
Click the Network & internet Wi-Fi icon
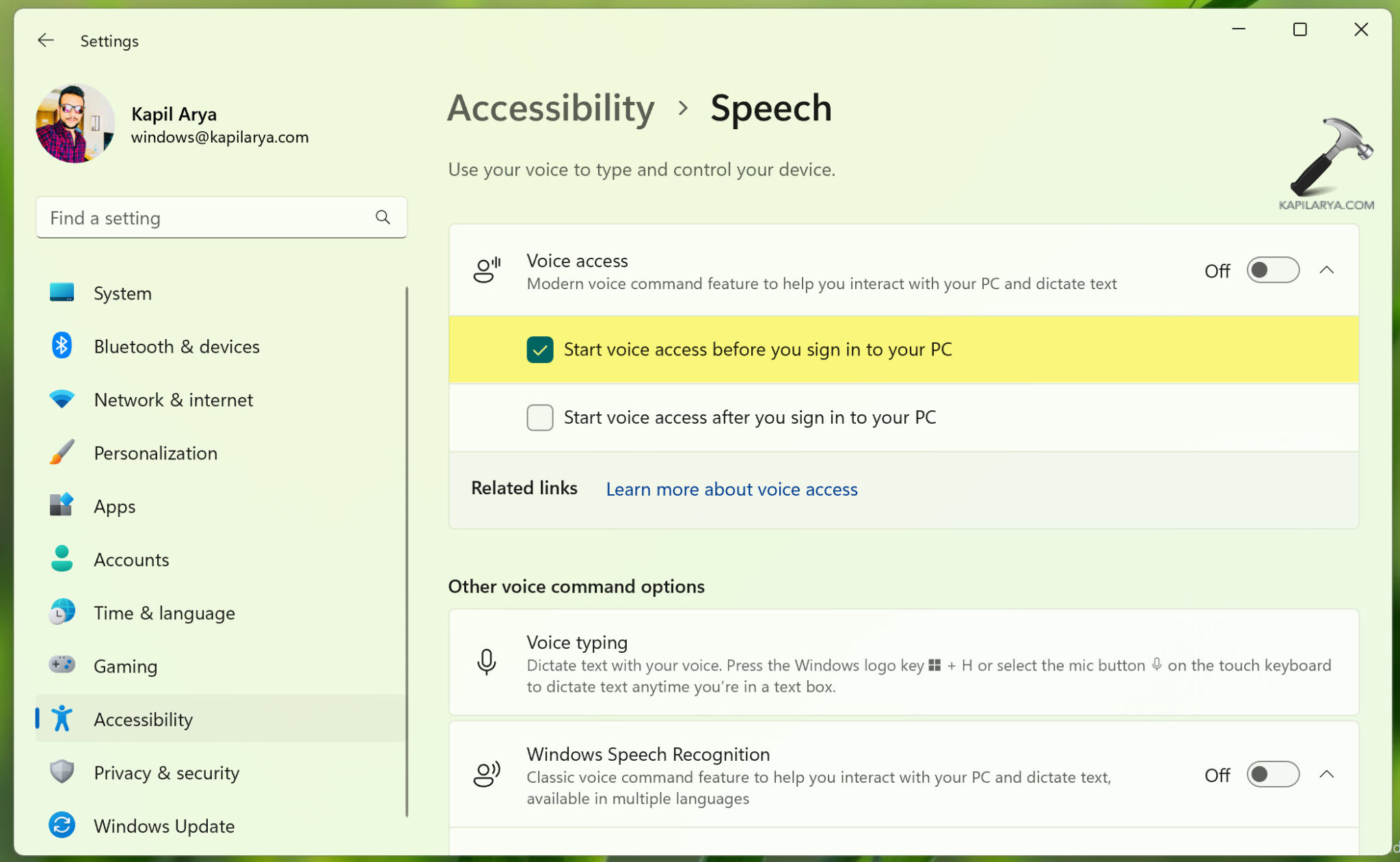click(62, 399)
